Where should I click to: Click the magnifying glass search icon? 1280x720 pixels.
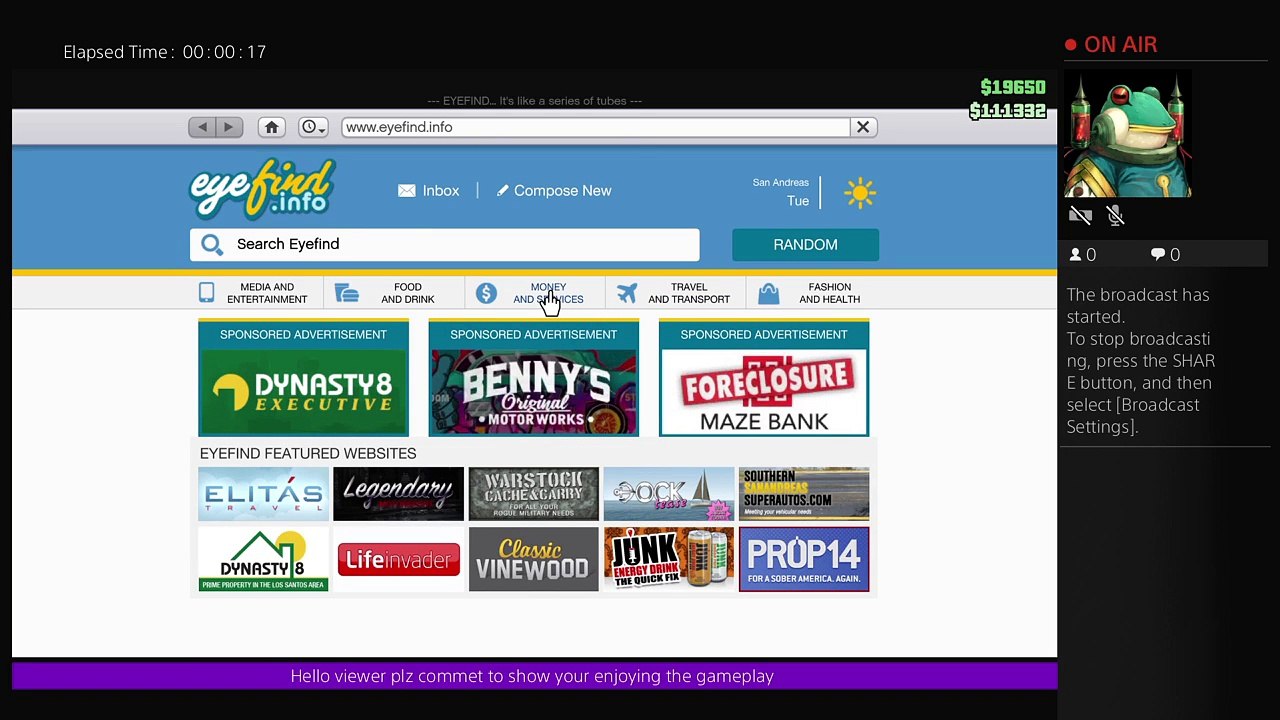tap(211, 244)
